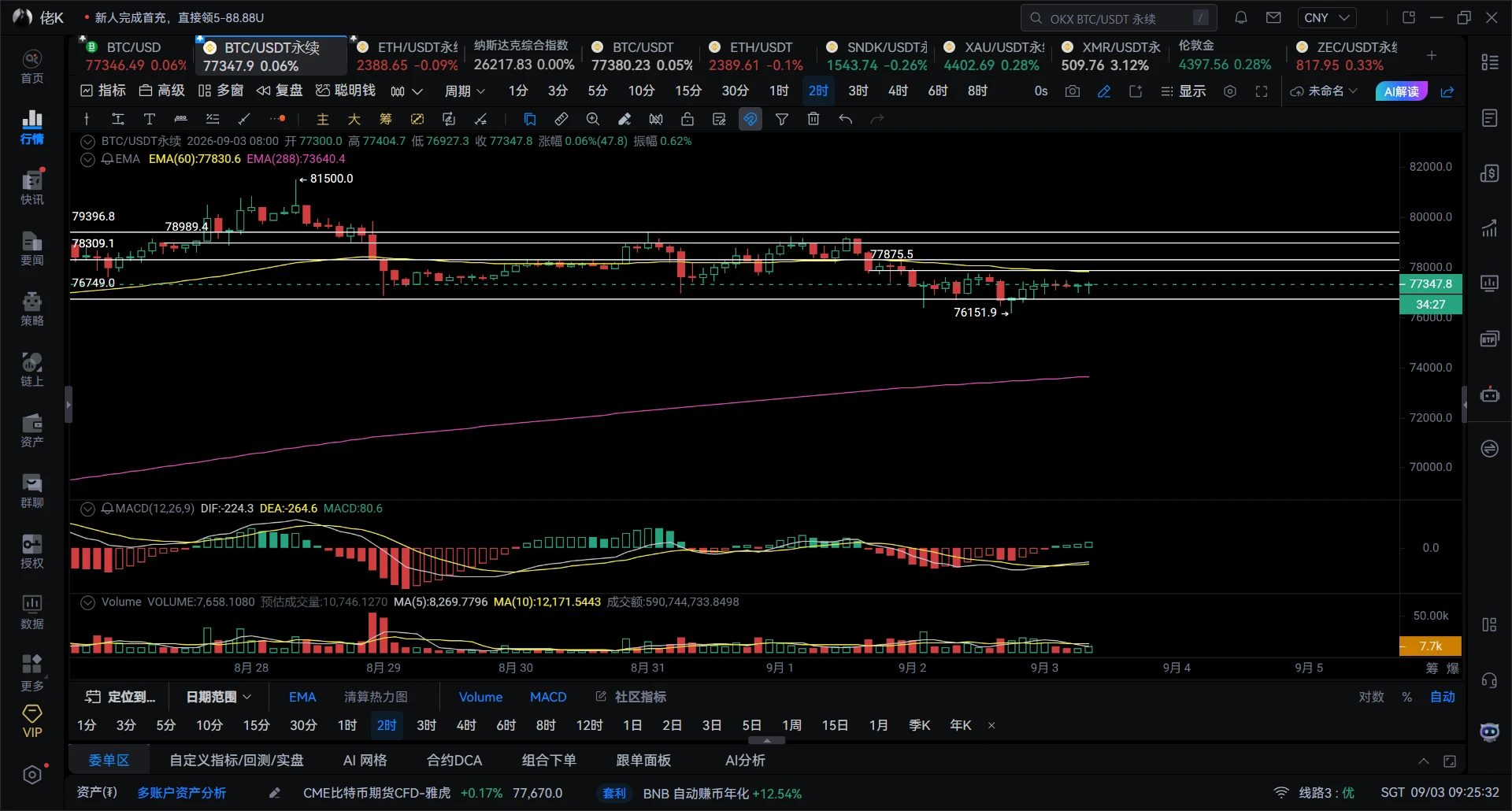
Task: Toggle the % percent scale
Action: tap(1407, 697)
